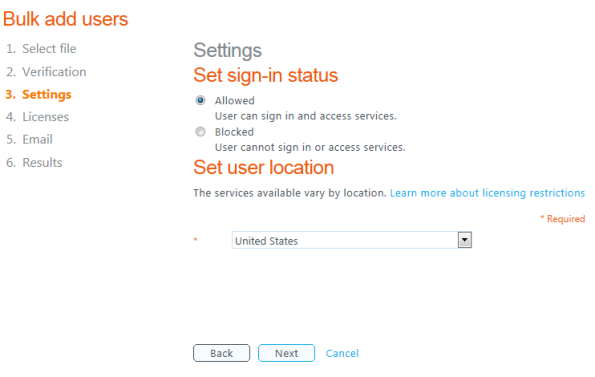Jump to step 1 Select file
This screenshot has height=377, width=595.
(41, 49)
